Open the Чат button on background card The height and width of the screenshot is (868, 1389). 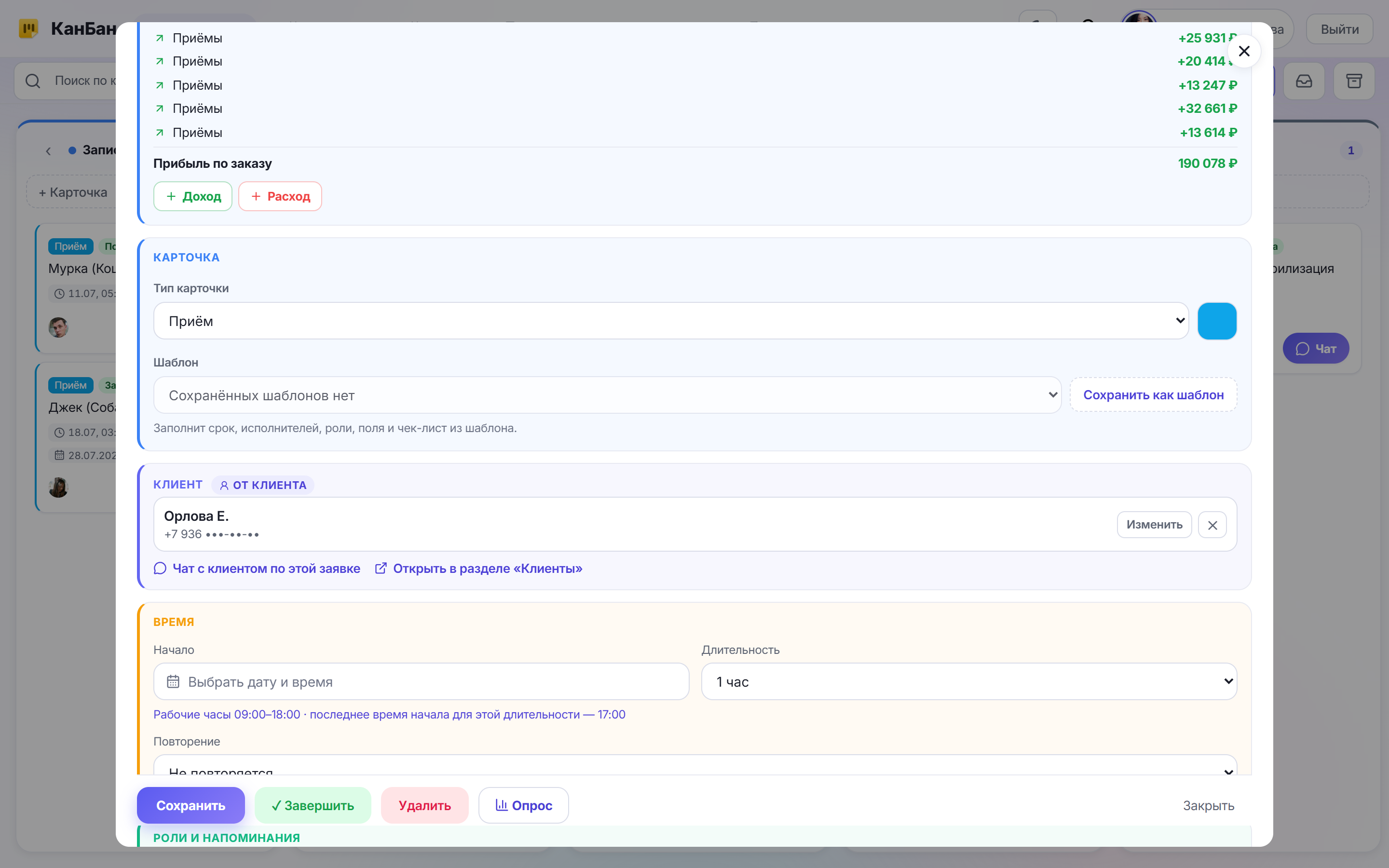tap(1316, 349)
